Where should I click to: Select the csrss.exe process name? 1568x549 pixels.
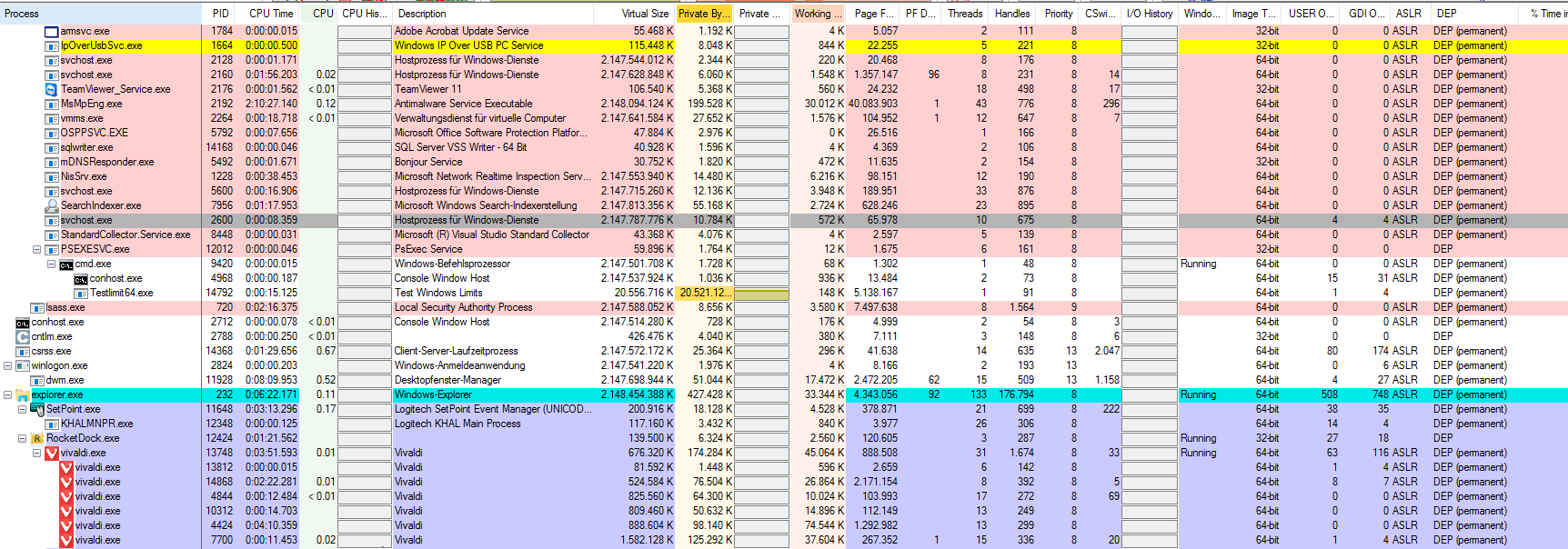(52, 351)
